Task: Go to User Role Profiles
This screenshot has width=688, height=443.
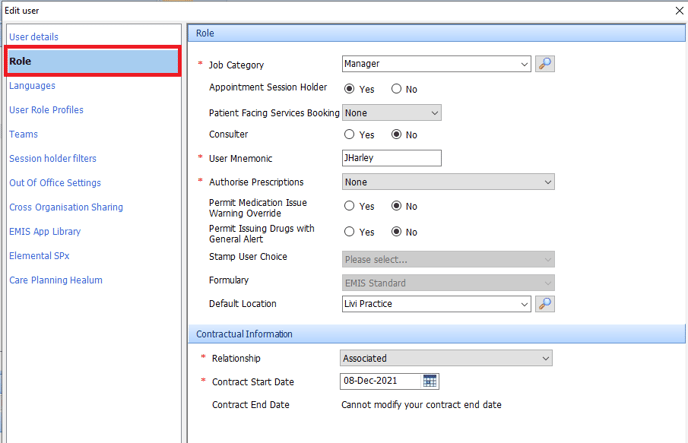Action: pos(46,110)
